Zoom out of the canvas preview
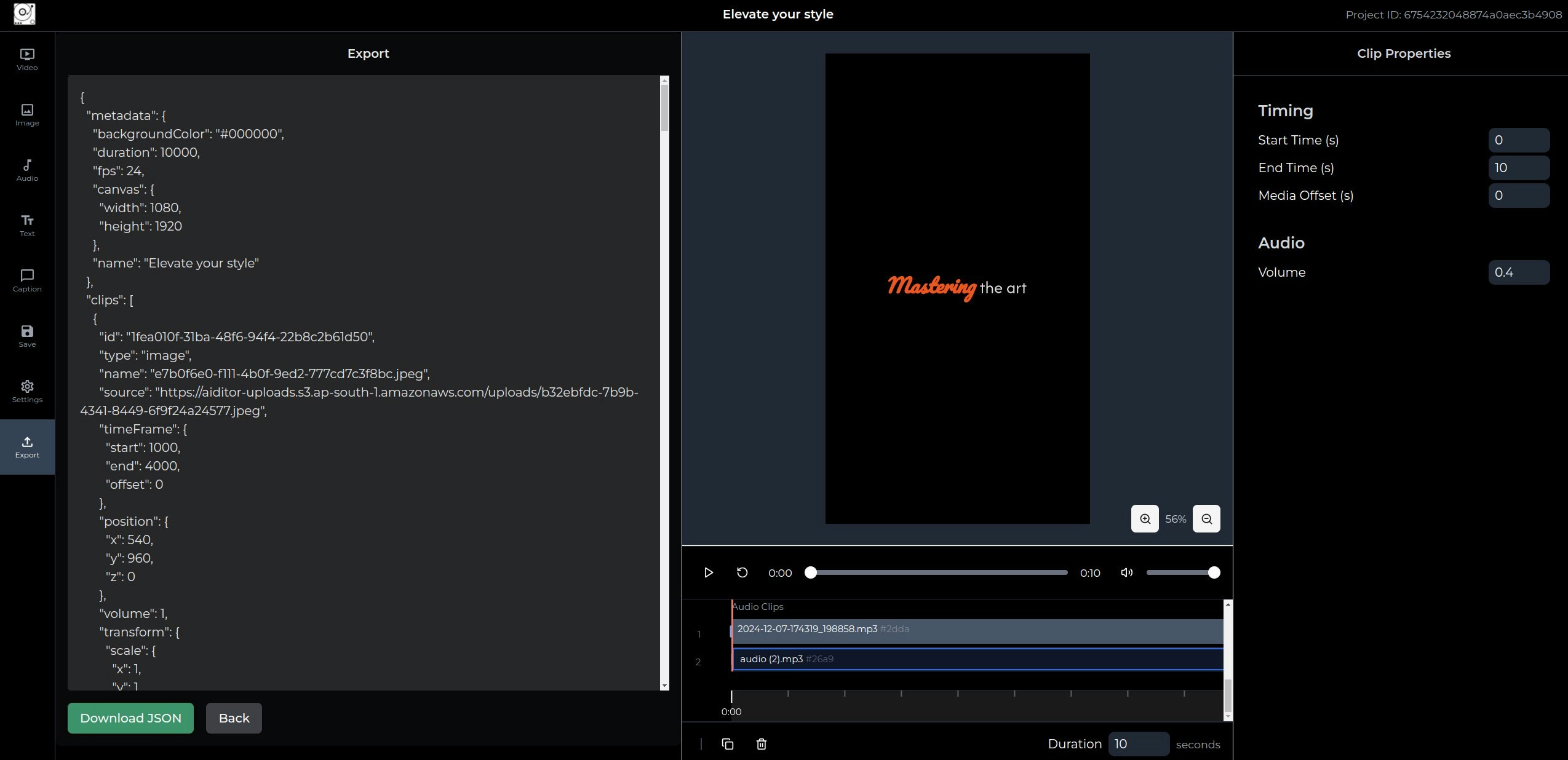Screen dimensions: 1568x760 (1206, 519)
